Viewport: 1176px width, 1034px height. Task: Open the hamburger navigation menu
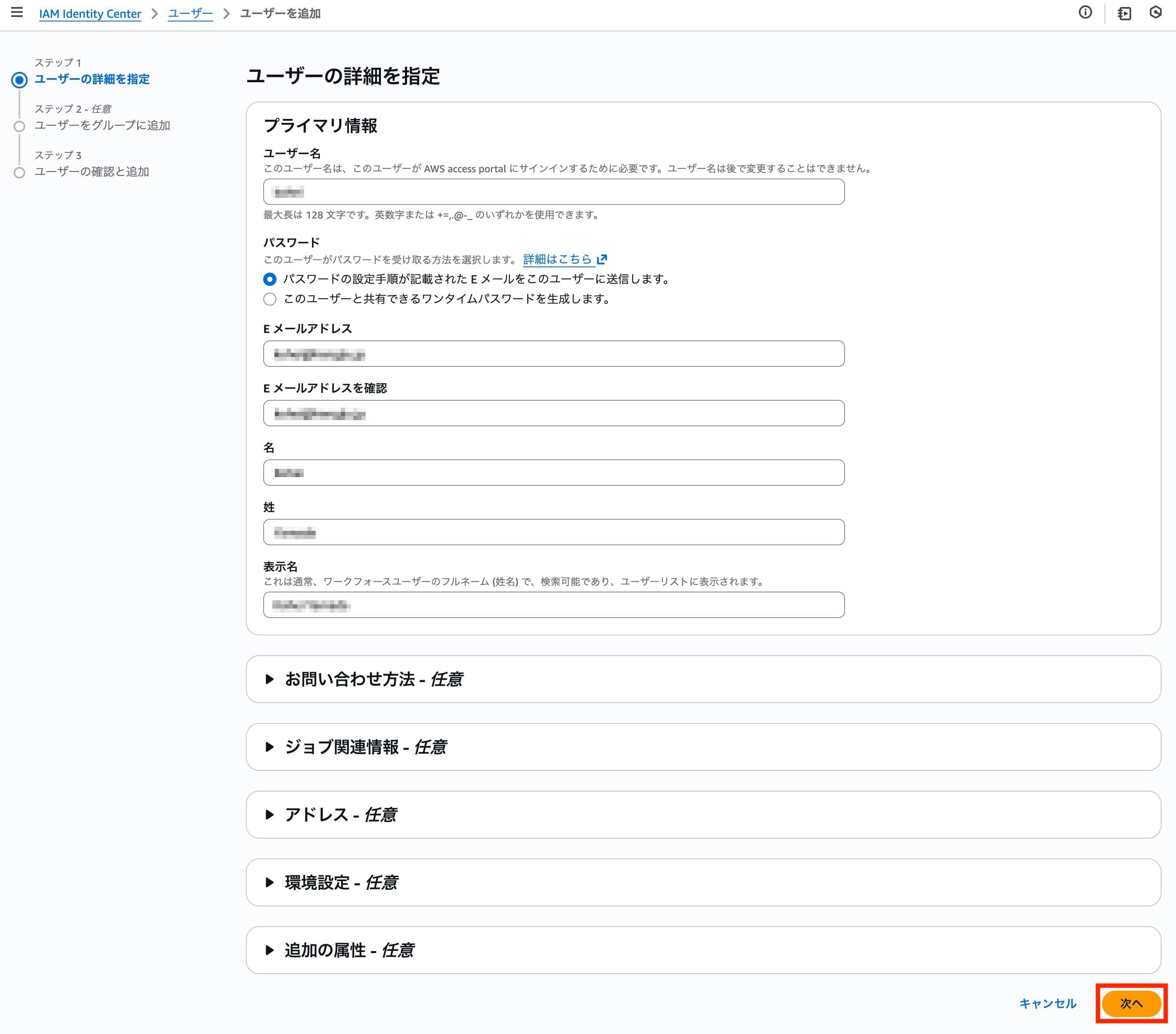click(x=17, y=13)
